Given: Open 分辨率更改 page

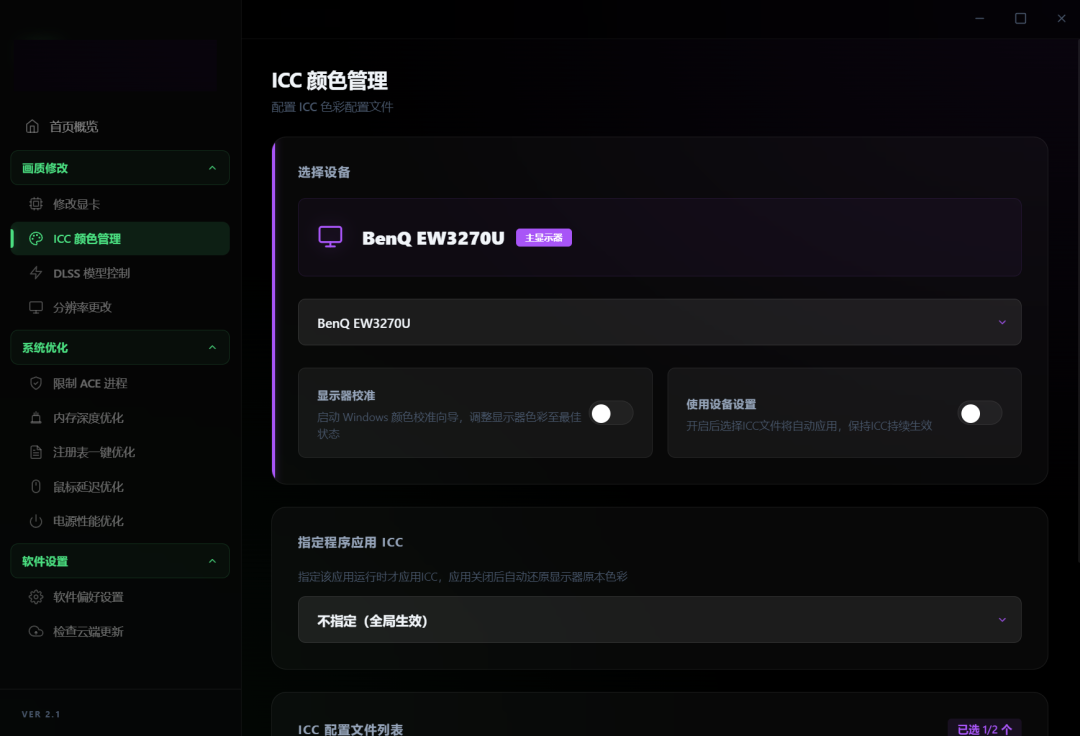Looking at the screenshot, I should pos(120,307).
